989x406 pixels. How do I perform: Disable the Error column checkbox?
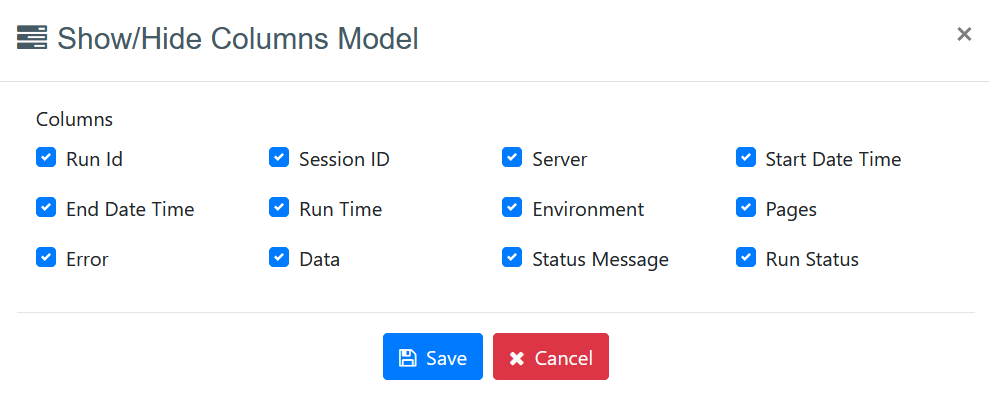pos(45,258)
